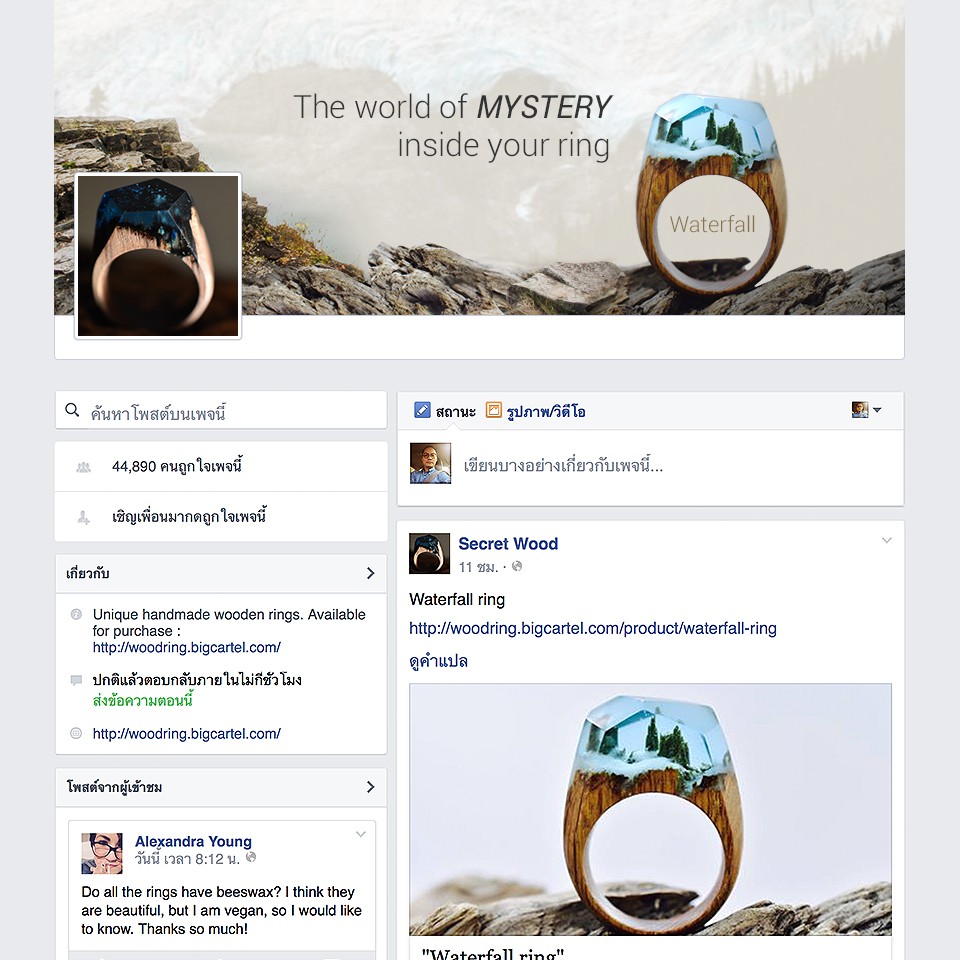960x960 pixels.
Task: Click the pencil status icon
Action: pyautogui.click(x=422, y=410)
